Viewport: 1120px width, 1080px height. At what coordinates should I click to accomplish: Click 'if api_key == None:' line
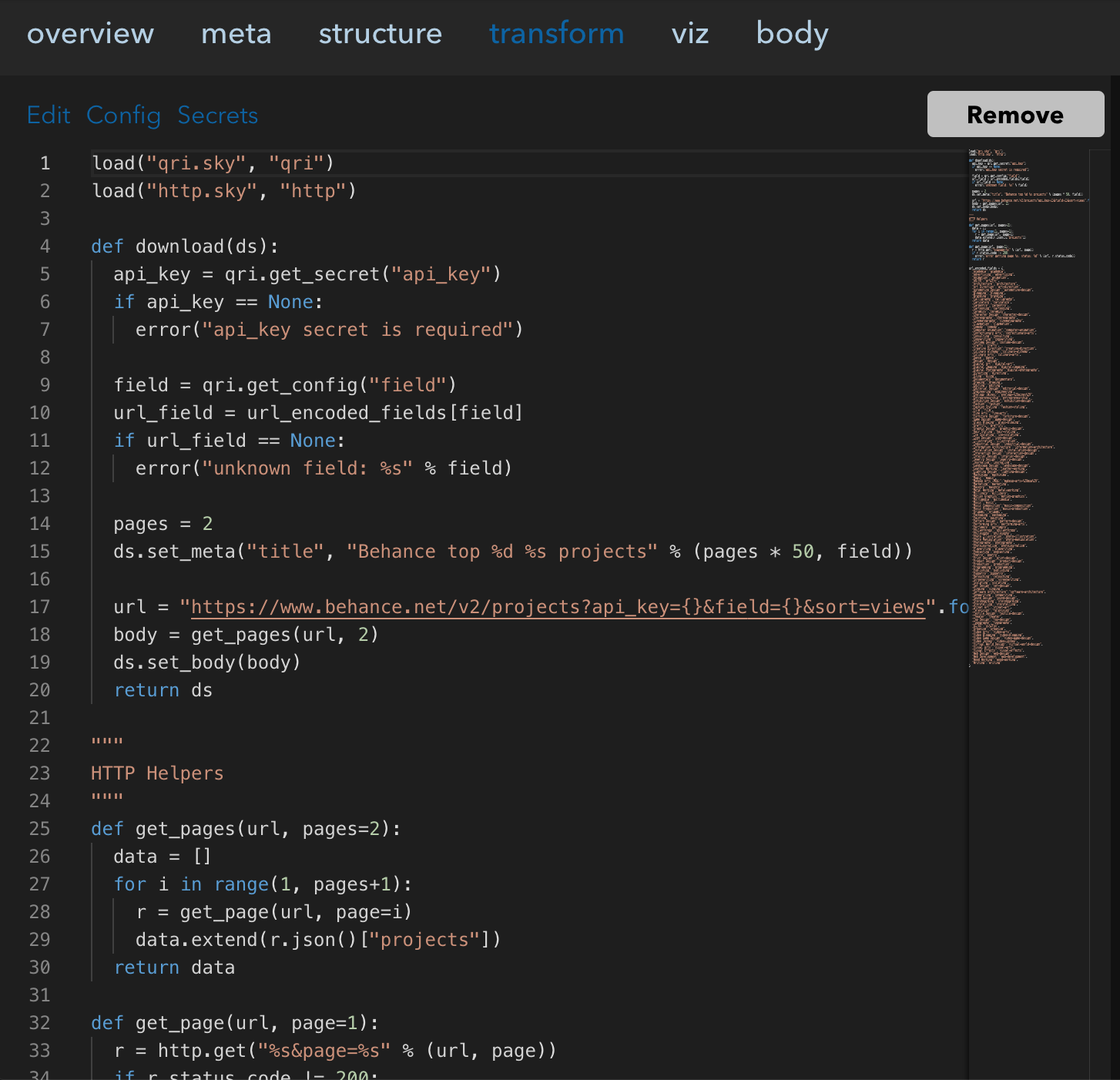click(x=218, y=302)
